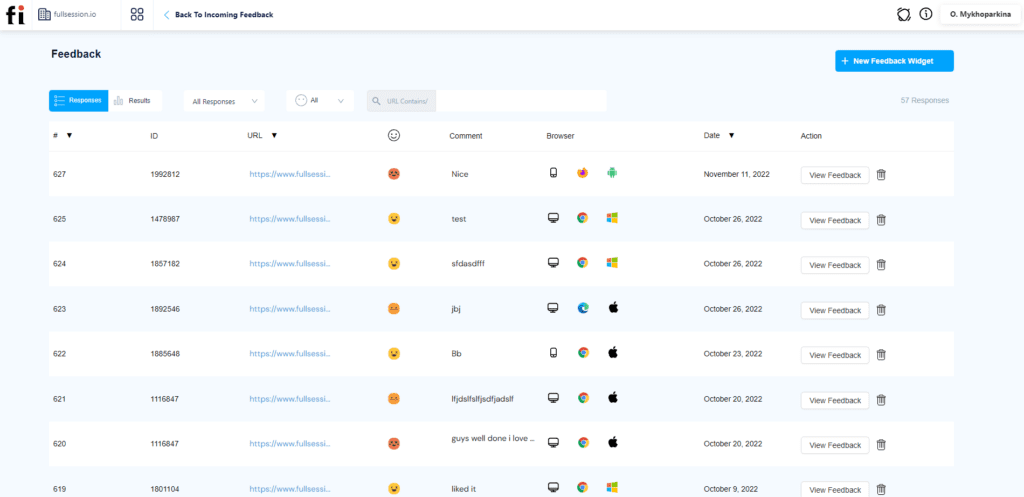Open URL link for feedback 624
This screenshot has width=1024, height=497.
point(289,264)
